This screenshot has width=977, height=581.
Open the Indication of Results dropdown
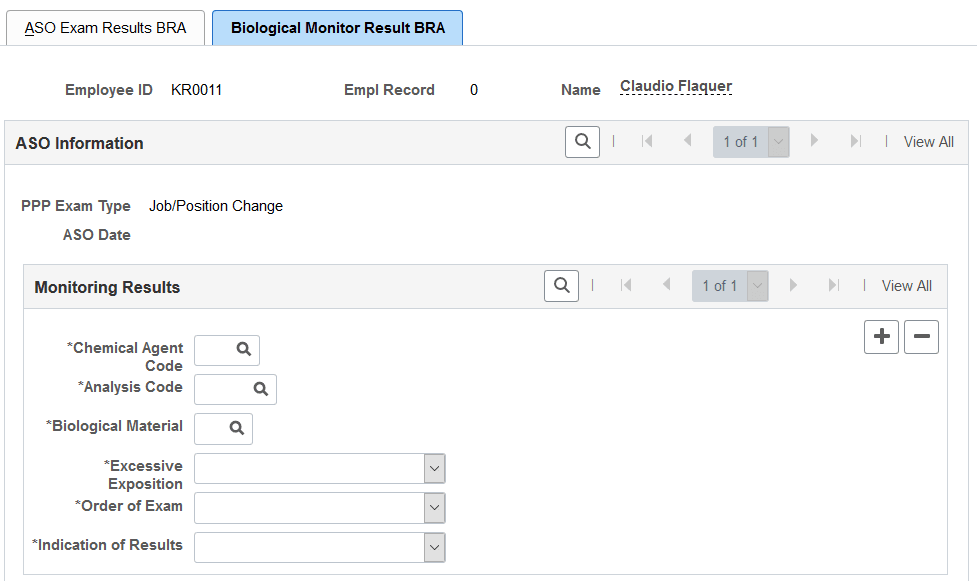[x=434, y=547]
